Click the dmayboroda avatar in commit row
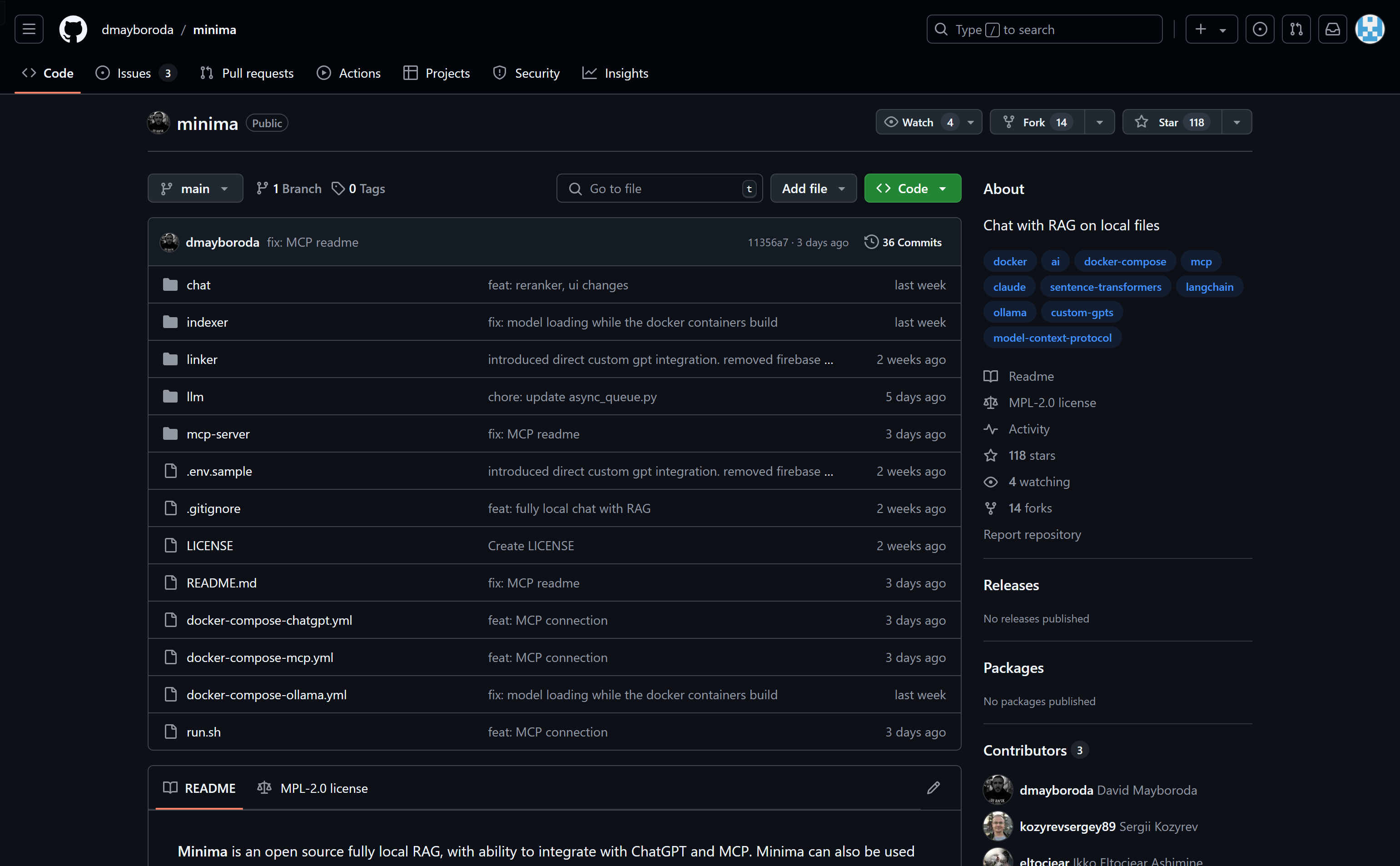1400x866 pixels. click(169, 242)
